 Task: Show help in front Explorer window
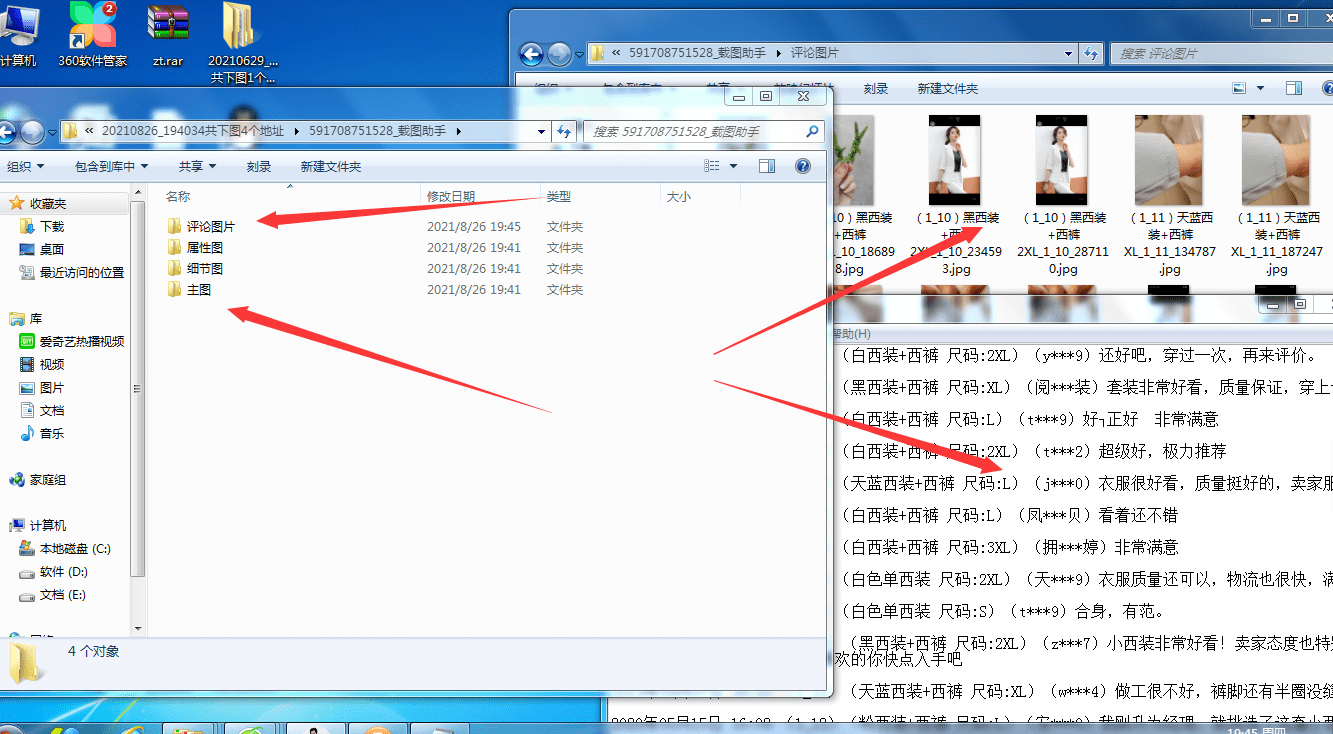[x=802, y=166]
